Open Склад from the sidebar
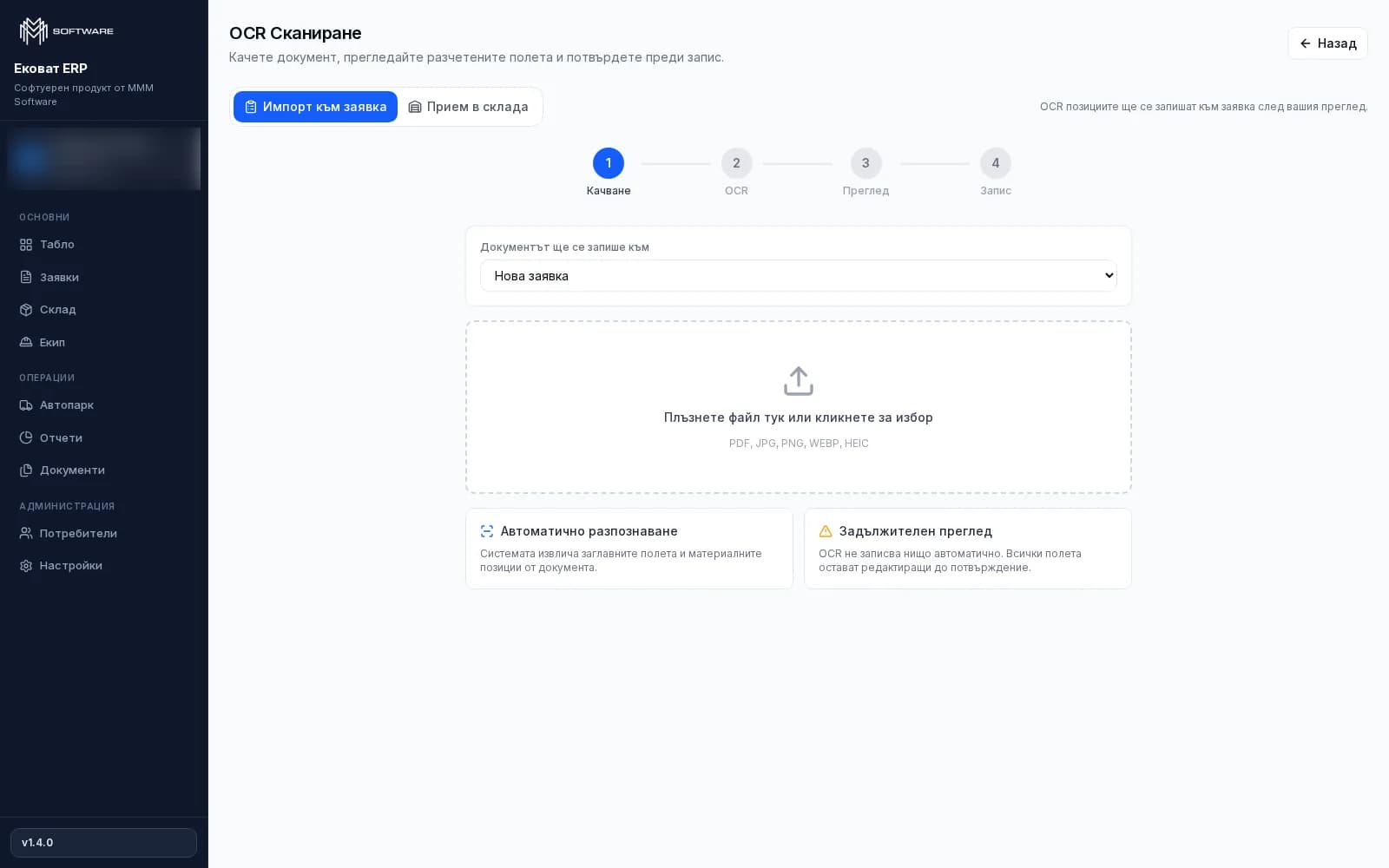1389x868 pixels. (104, 310)
